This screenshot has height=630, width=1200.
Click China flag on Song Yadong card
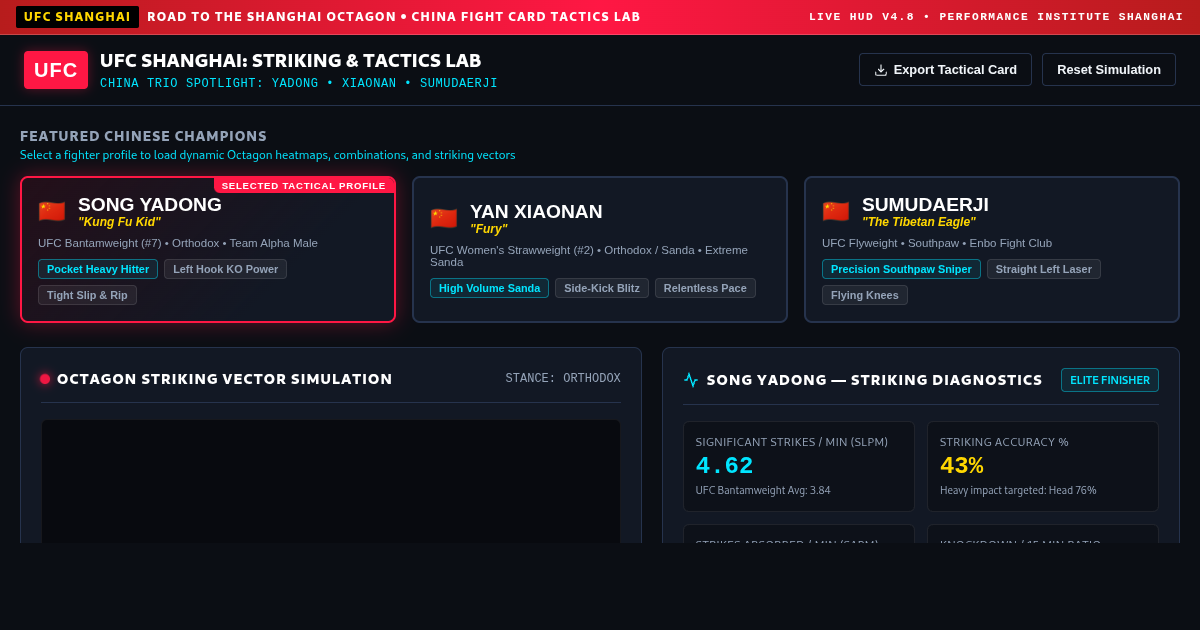[x=52, y=211]
